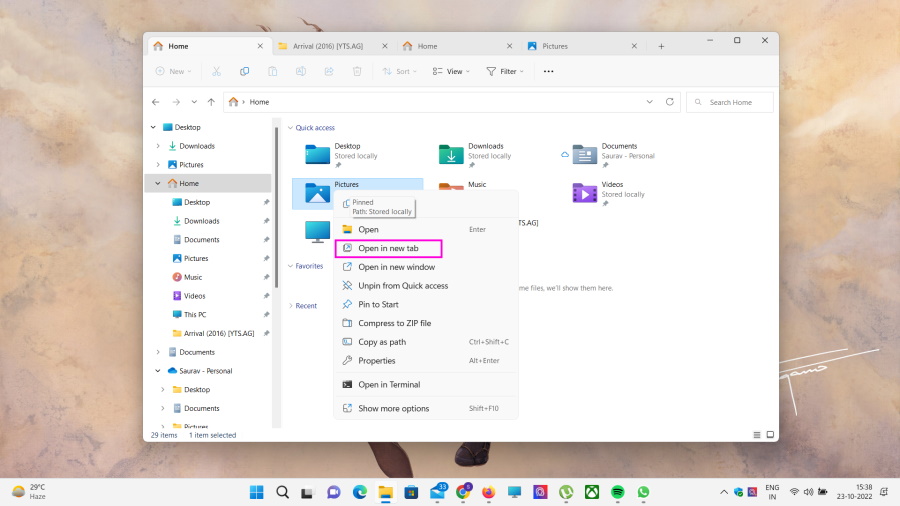This screenshot has width=900, height=506.
Task: Click the Up arrow navigation button
Action: (211, 102)
